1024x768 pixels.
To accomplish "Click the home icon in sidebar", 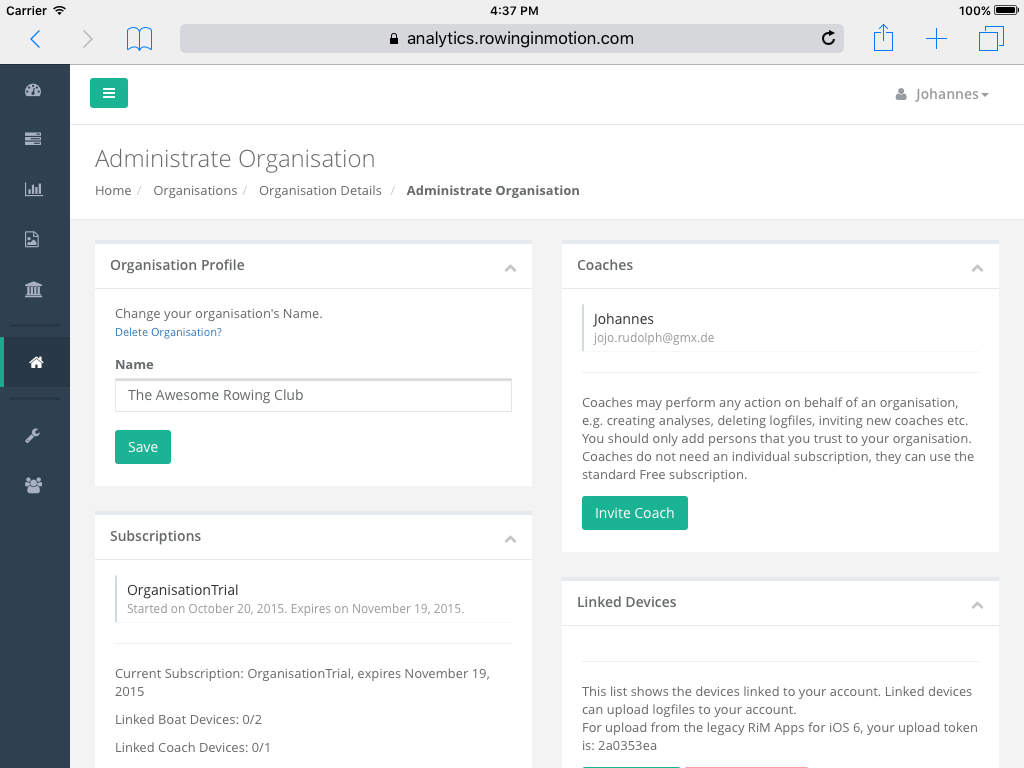I will coord(36,362).
